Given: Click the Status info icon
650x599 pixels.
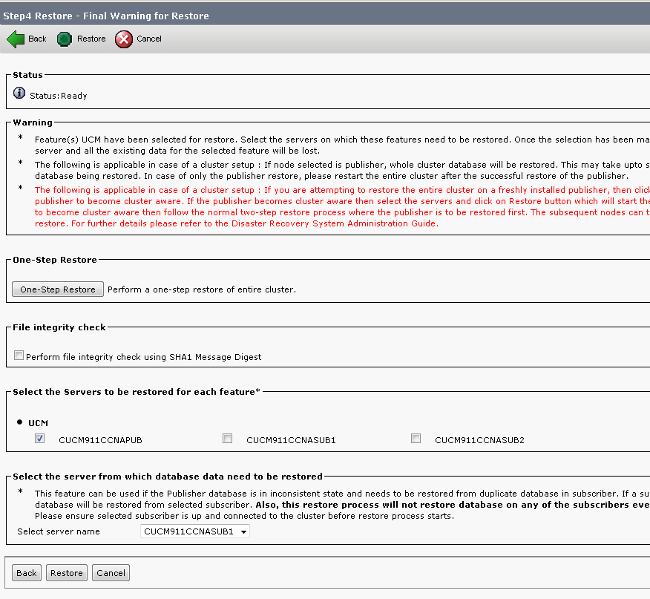Looking at the screenshot, I should click(19, 93).
